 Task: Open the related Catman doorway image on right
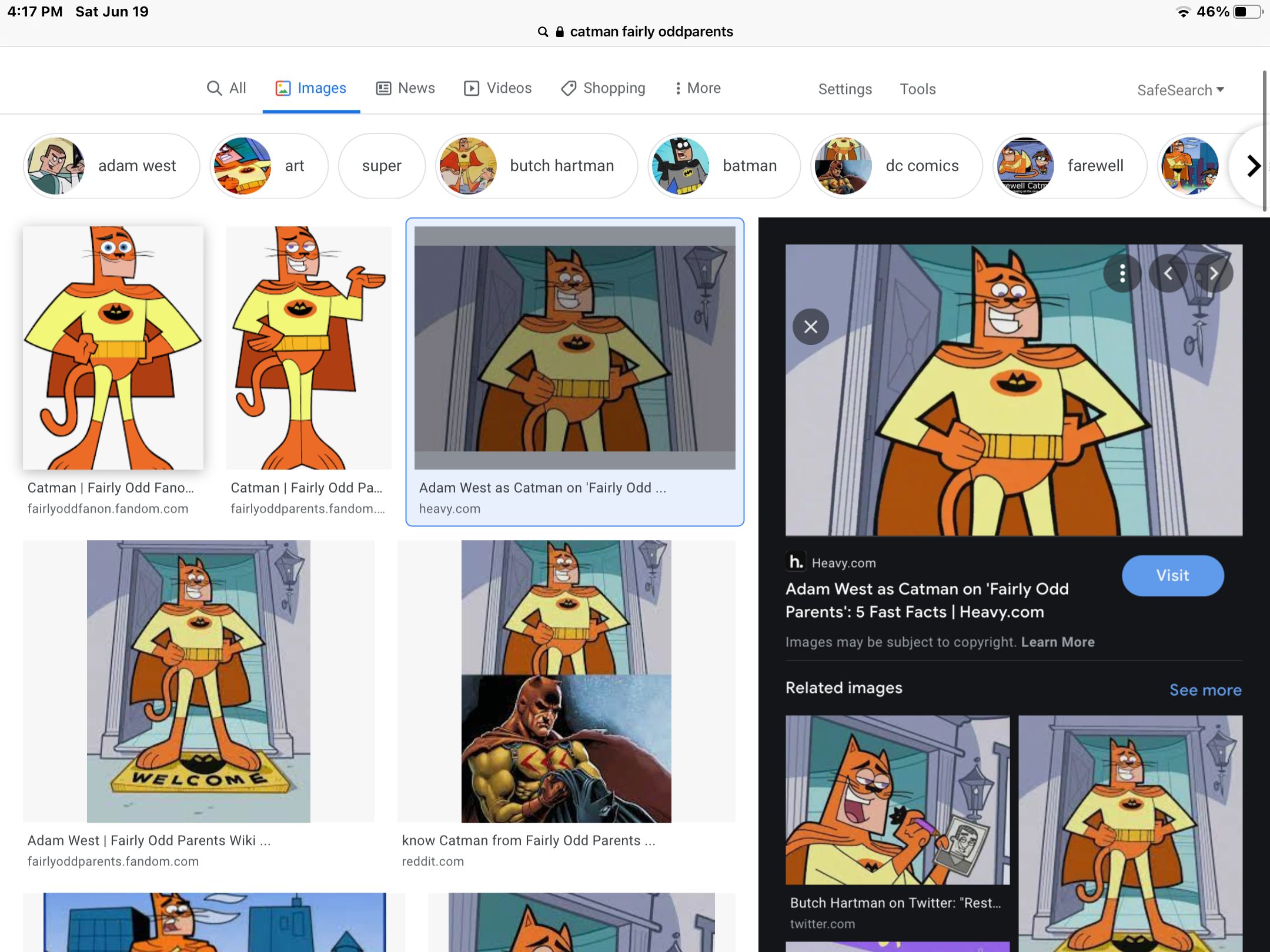pos(1130,833)
